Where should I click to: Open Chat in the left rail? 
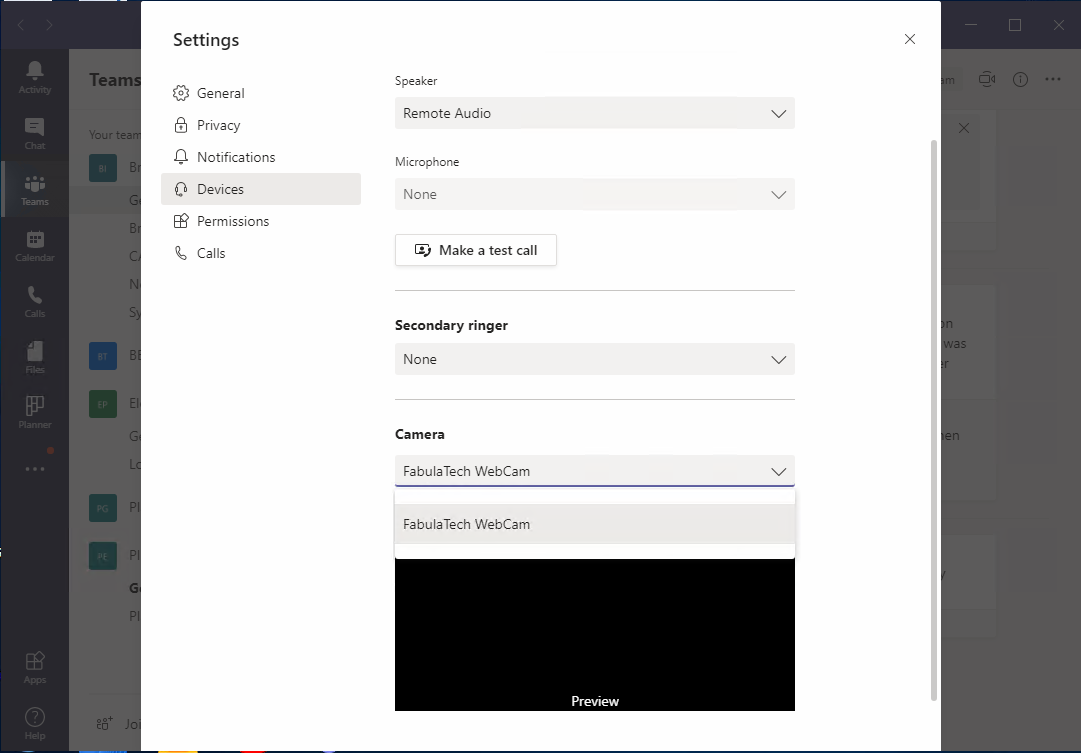(34, 133)
